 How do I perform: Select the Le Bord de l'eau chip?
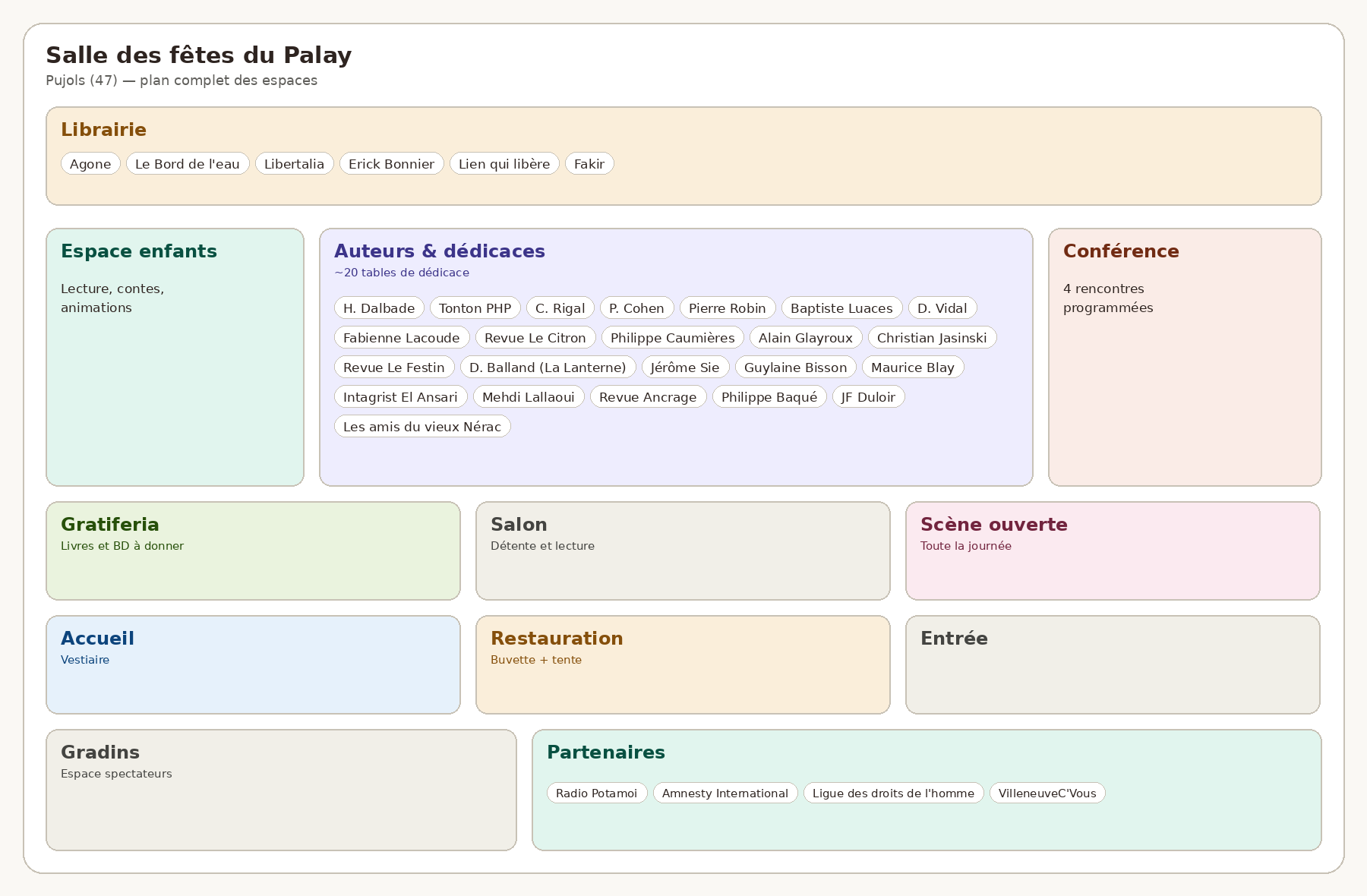[188, 164]
